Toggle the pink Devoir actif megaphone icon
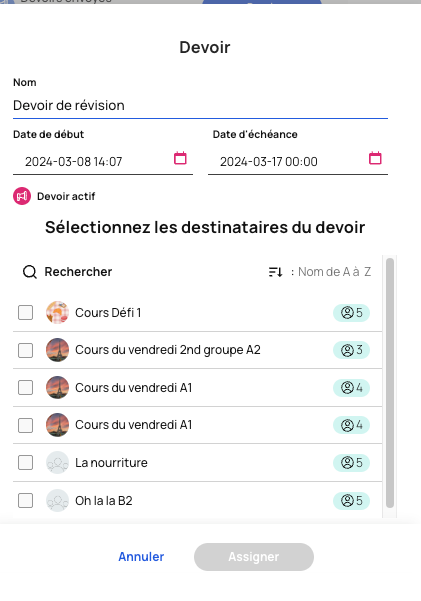This screenshot has height=601, width=421. click(22, 196)
